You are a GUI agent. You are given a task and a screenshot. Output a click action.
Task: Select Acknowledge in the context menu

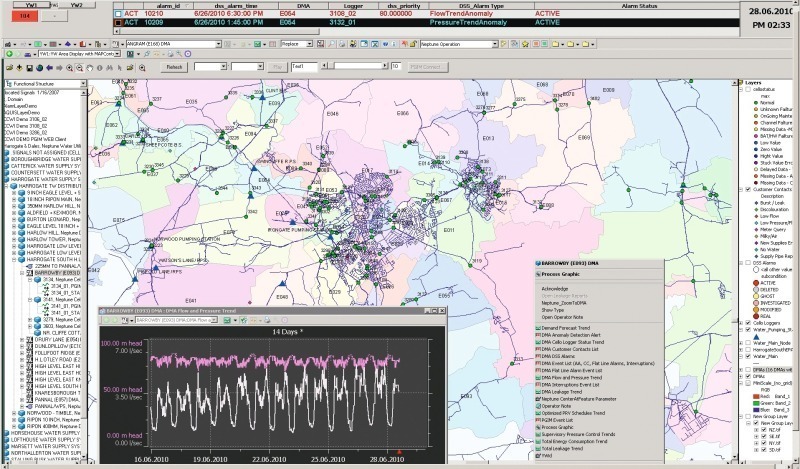pos(555,289)
